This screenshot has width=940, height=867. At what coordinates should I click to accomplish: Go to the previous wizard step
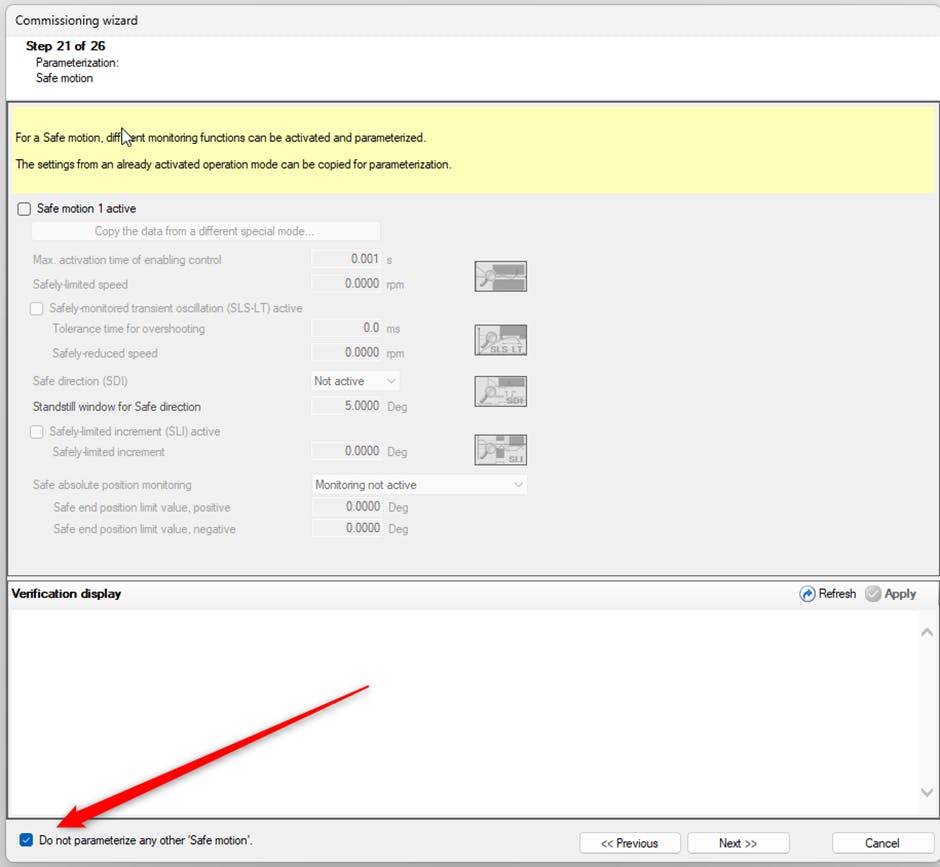[629, 843]
